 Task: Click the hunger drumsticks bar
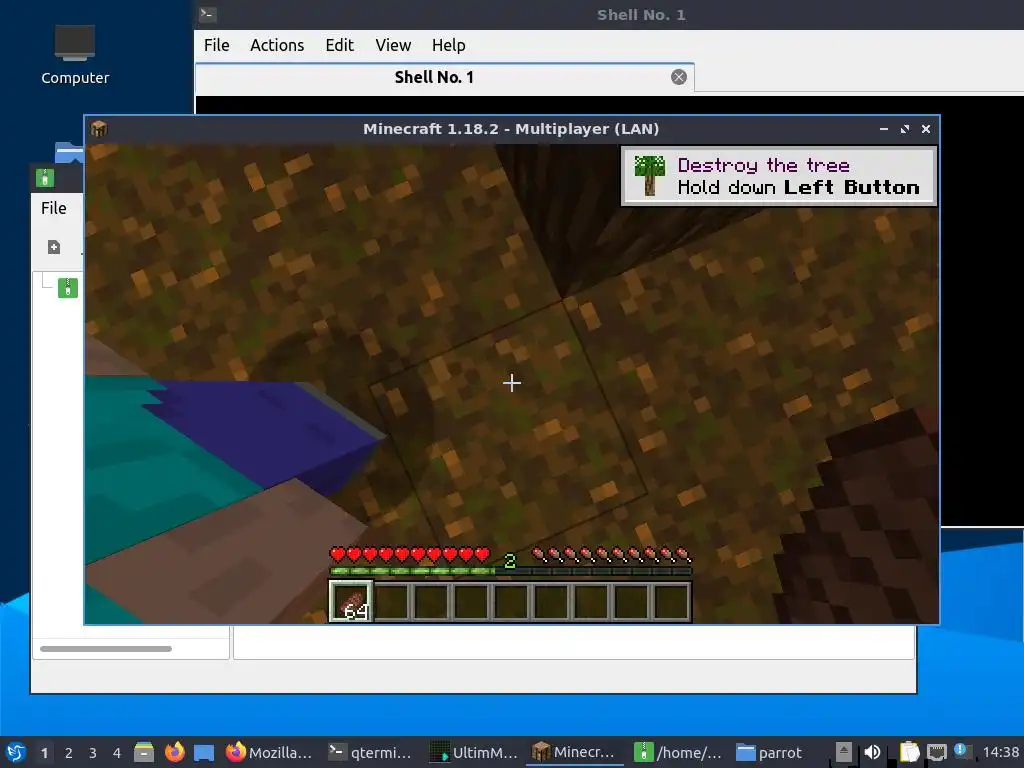[611, 555]
